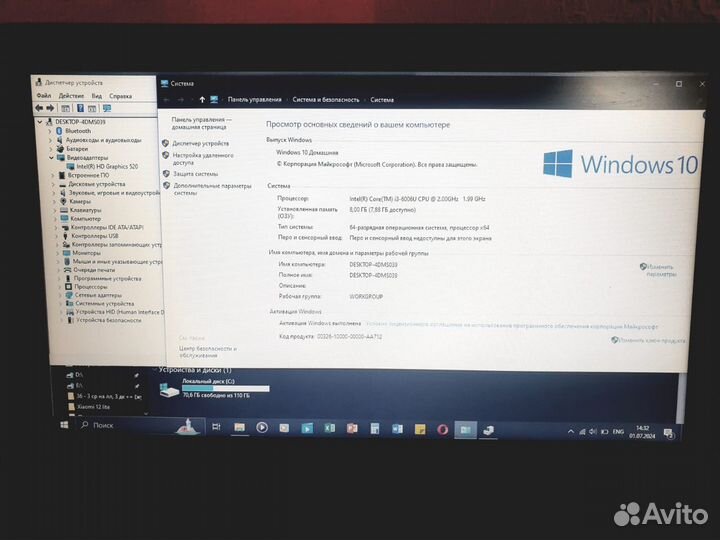Open the Действие menu in Device Manager
This screenshot has width=720, height=540.
pos(71,96)
